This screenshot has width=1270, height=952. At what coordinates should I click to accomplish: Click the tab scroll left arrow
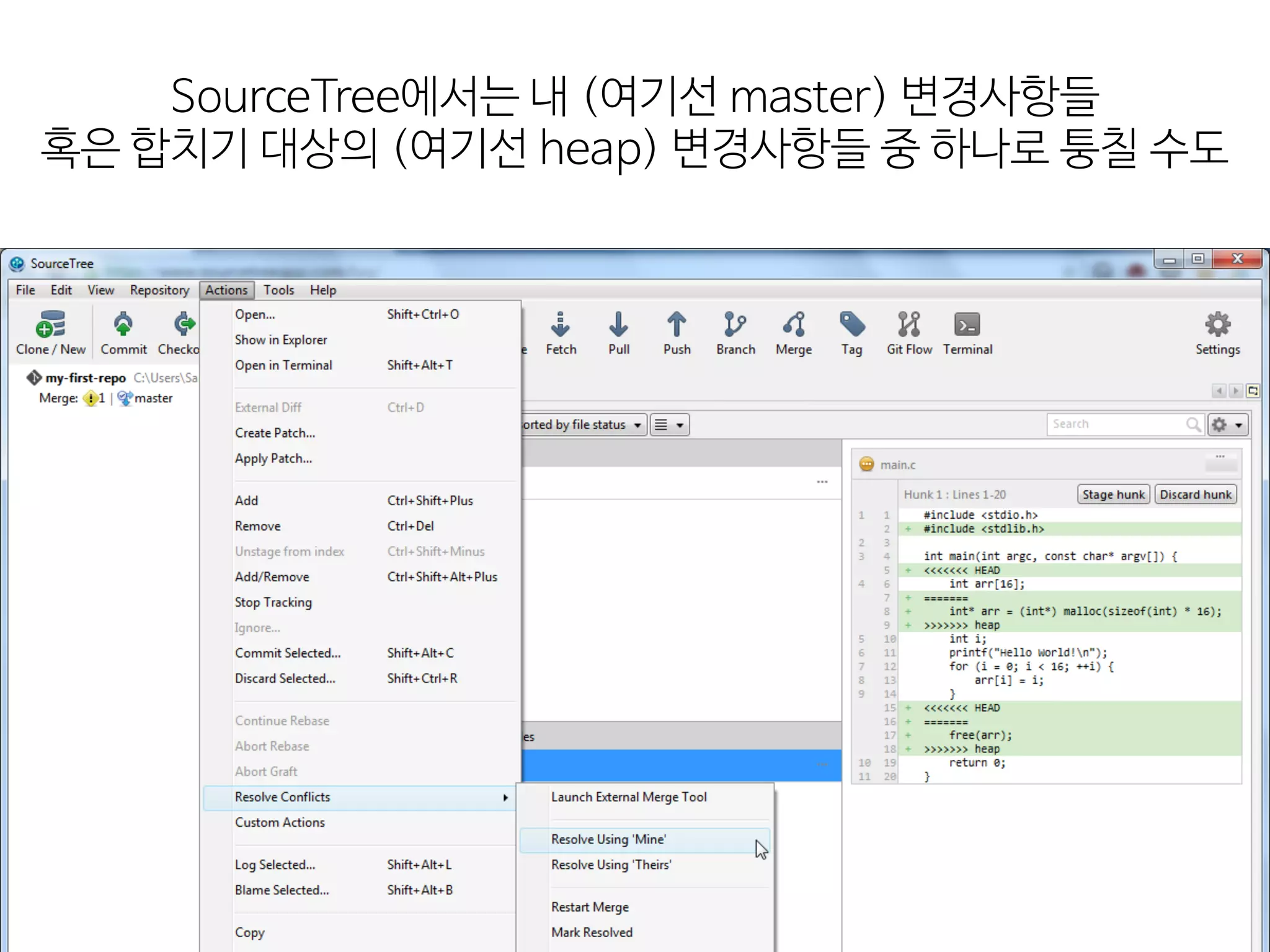point(1219,390)
